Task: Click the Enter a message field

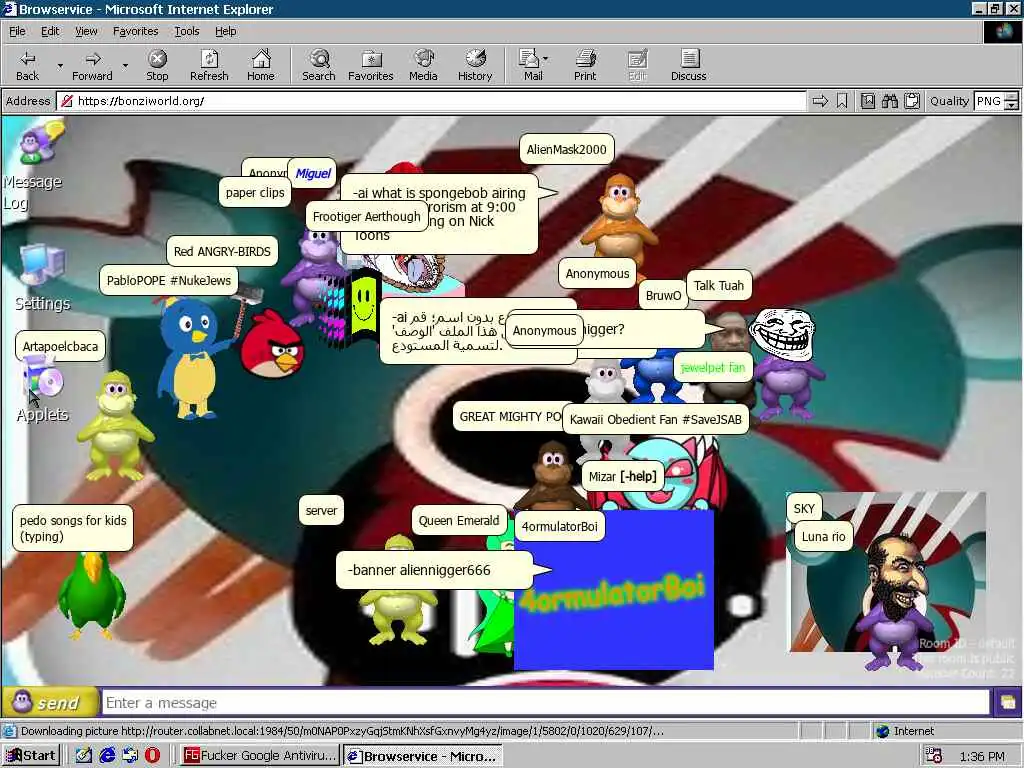Action: 546,703
